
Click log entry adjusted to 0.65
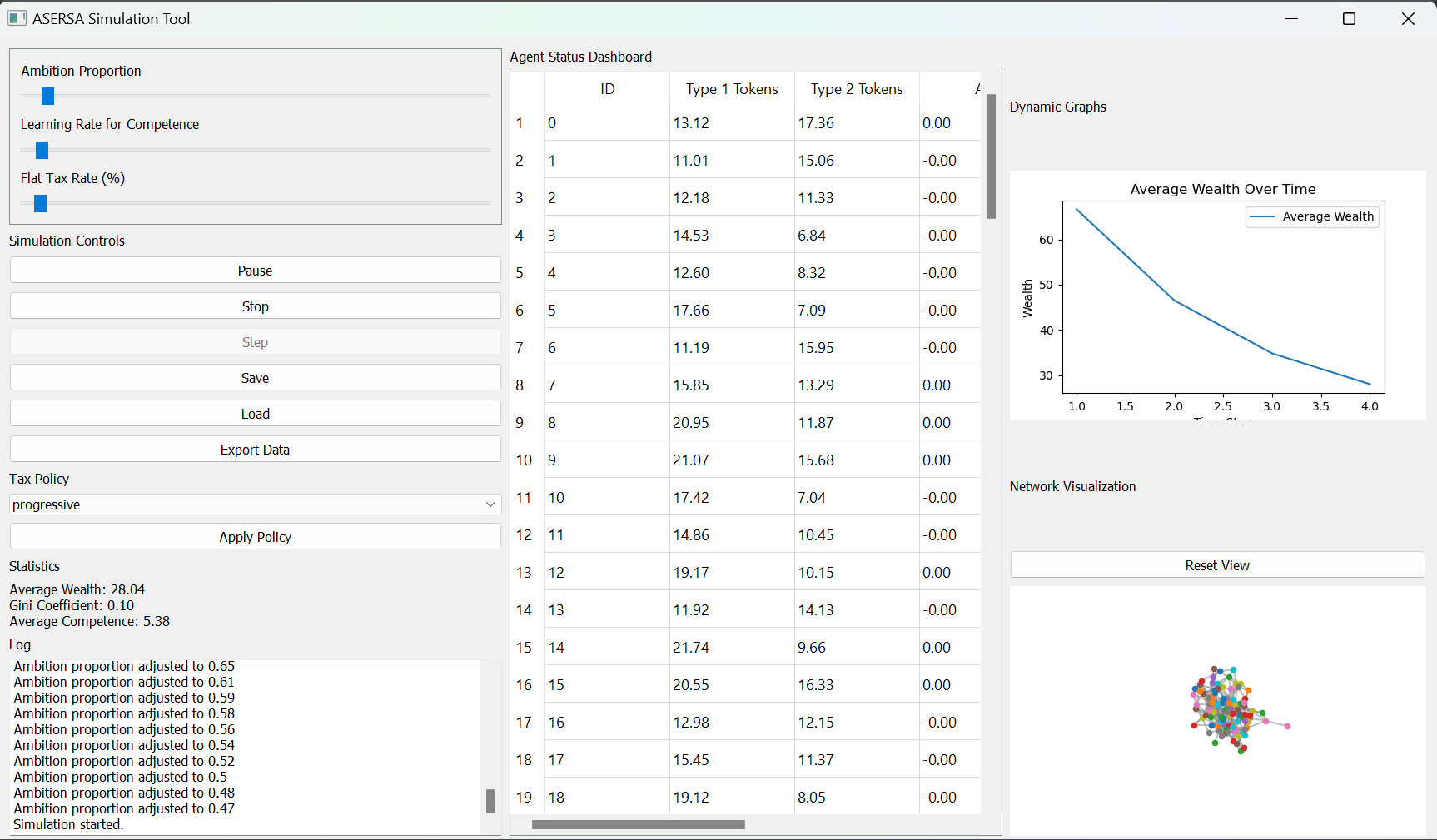pyautogui.click(x=124, y=666)
